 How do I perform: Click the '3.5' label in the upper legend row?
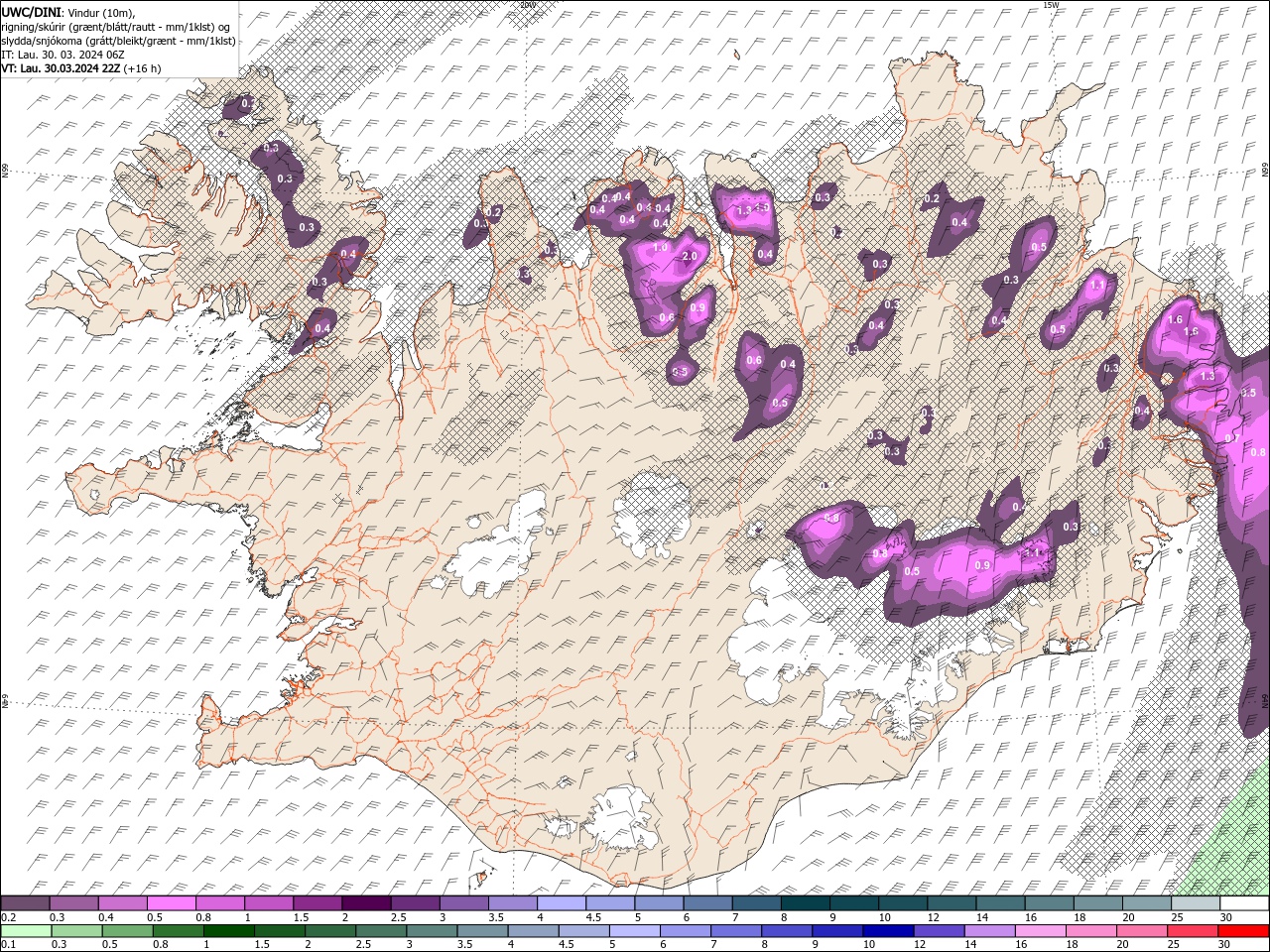click(496, 917)
